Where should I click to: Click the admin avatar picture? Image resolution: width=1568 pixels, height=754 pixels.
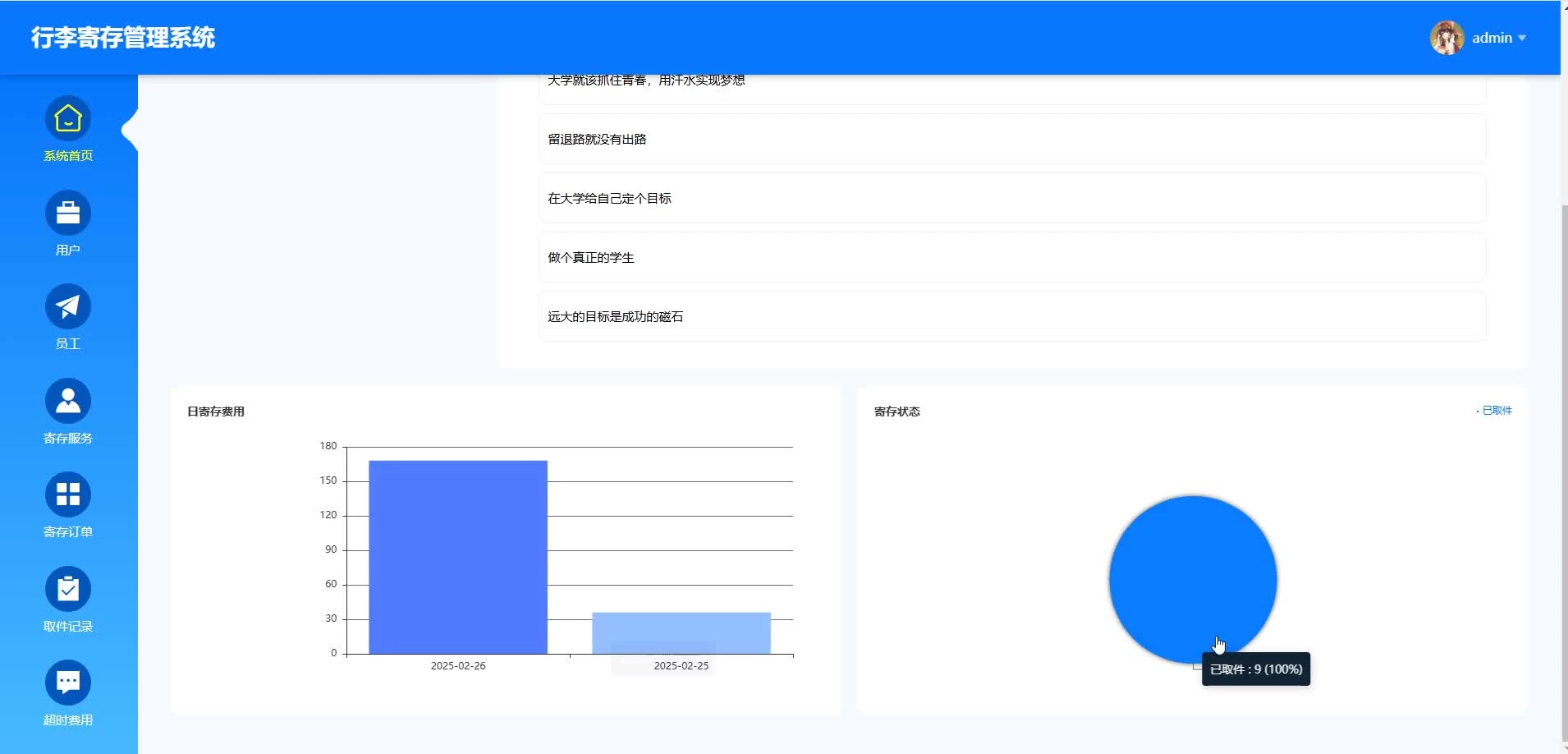[x=1447, y=38]
